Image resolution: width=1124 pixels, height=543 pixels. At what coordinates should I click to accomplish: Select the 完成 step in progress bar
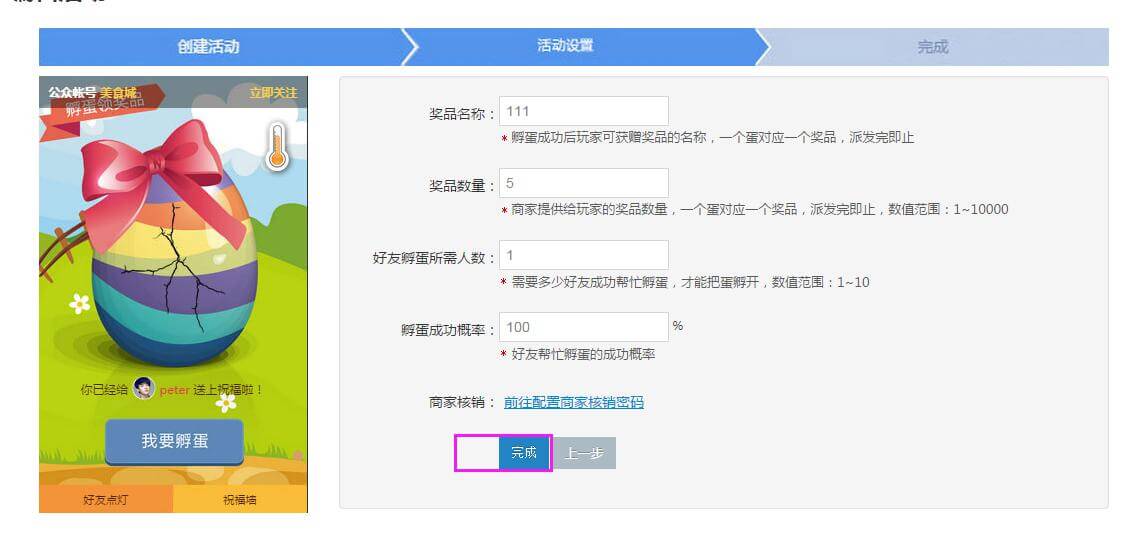933,47
